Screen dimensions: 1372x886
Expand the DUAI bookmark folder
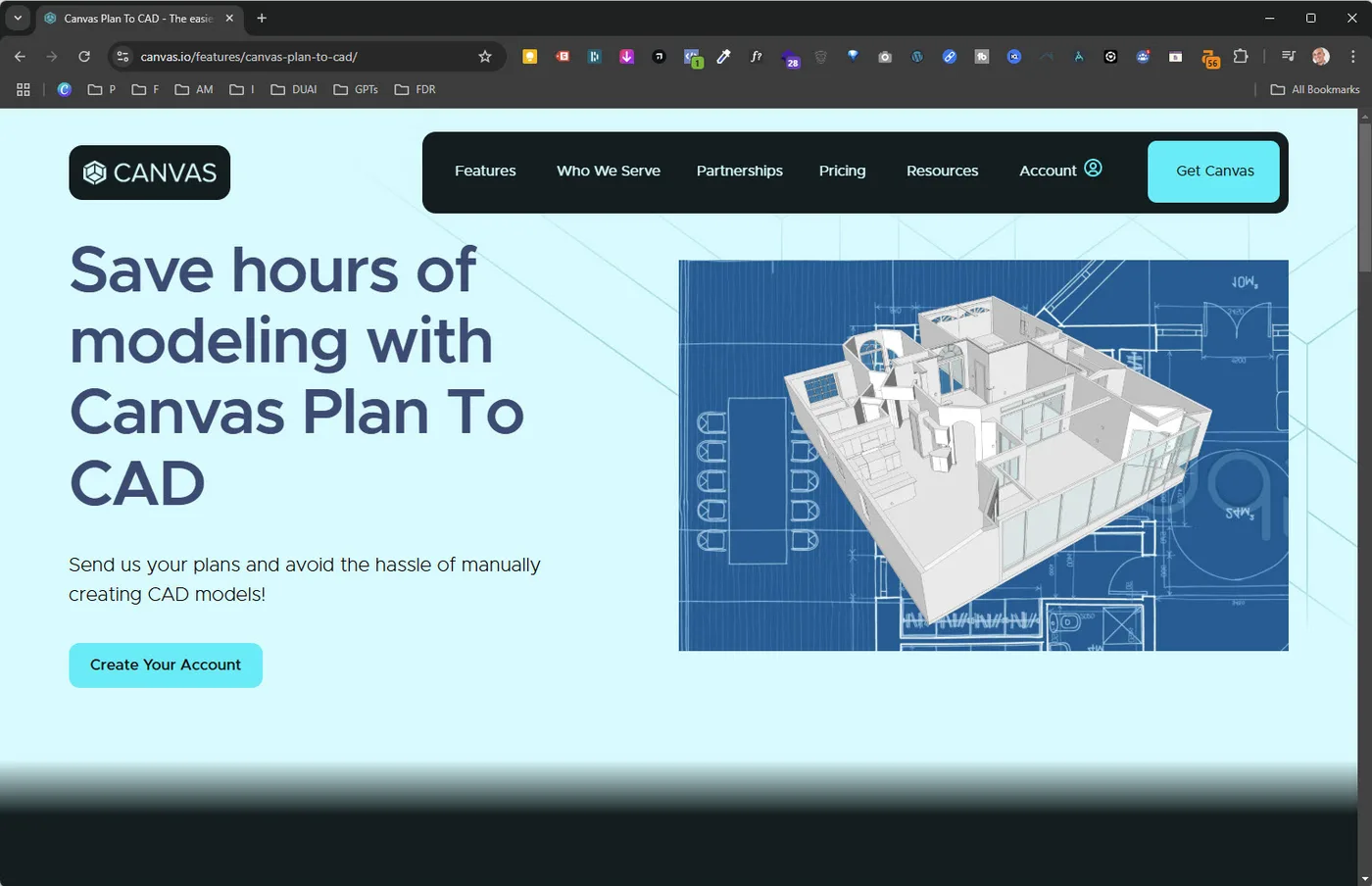coord(293,89)
